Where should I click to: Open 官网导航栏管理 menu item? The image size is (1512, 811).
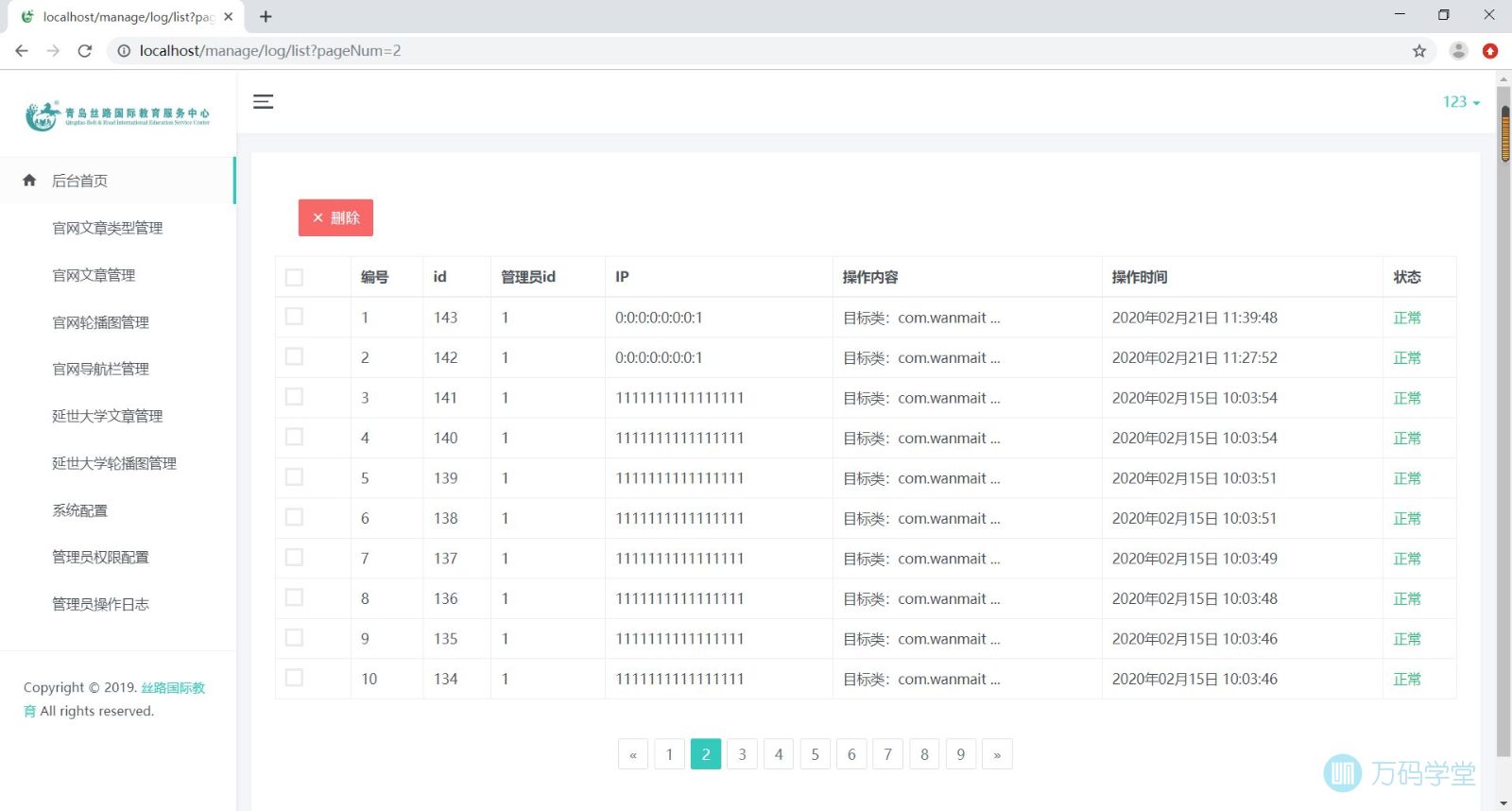100,369
